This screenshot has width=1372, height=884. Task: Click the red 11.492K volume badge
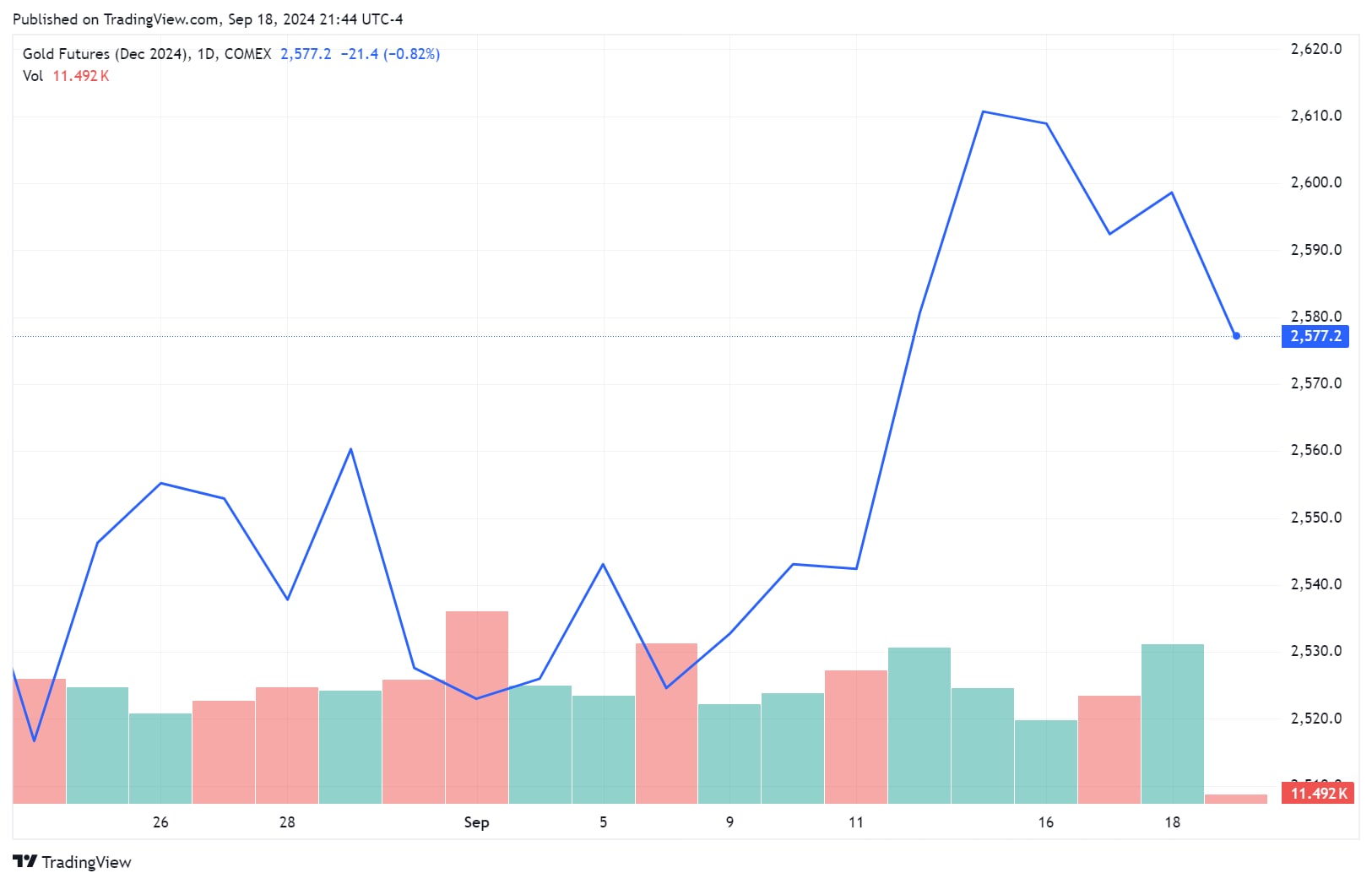[x=1317, y=793]
